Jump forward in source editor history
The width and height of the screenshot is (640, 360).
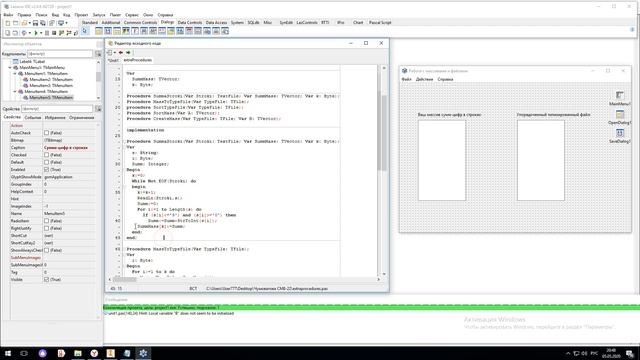pos(128,52)
